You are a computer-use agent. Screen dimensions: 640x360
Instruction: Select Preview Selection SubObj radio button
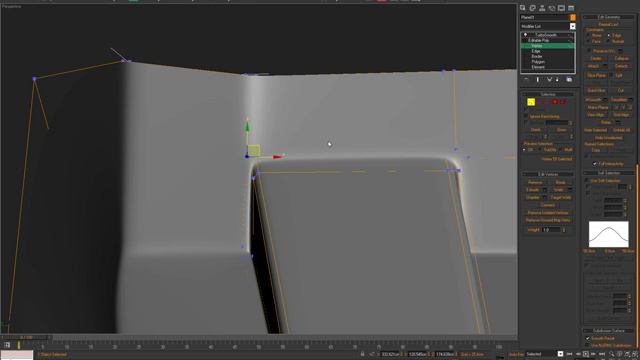coord(540,150)
